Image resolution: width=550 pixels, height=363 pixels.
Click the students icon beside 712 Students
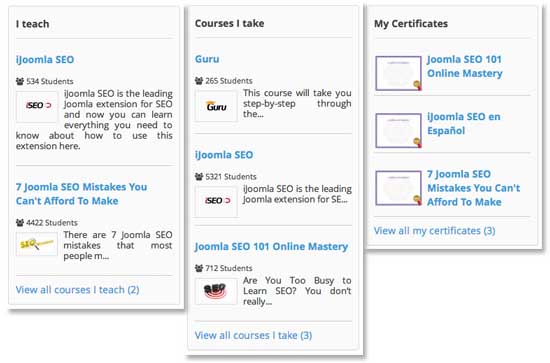click(199, 268)
